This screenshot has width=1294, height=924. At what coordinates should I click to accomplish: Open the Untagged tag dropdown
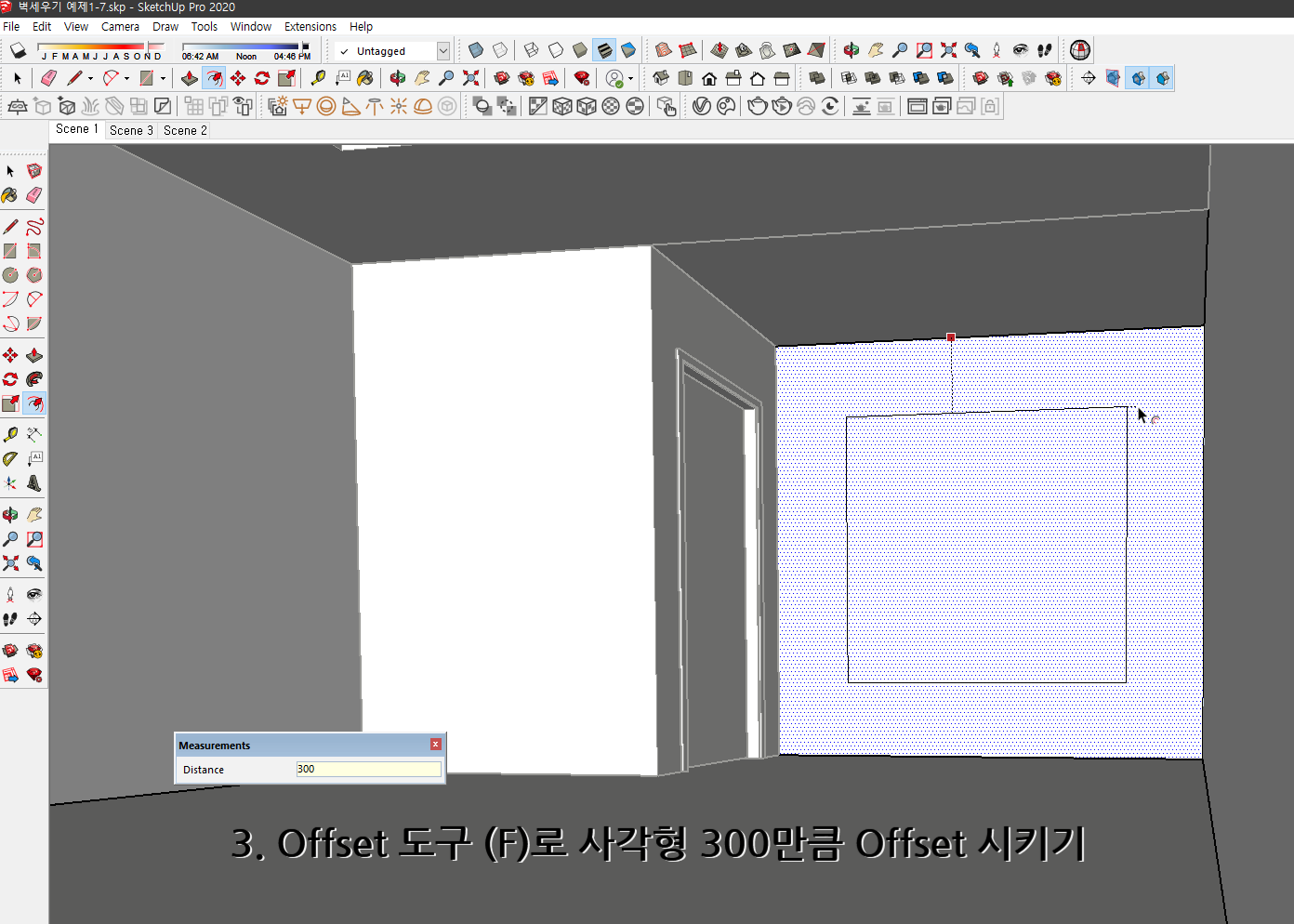coord(443,50)
